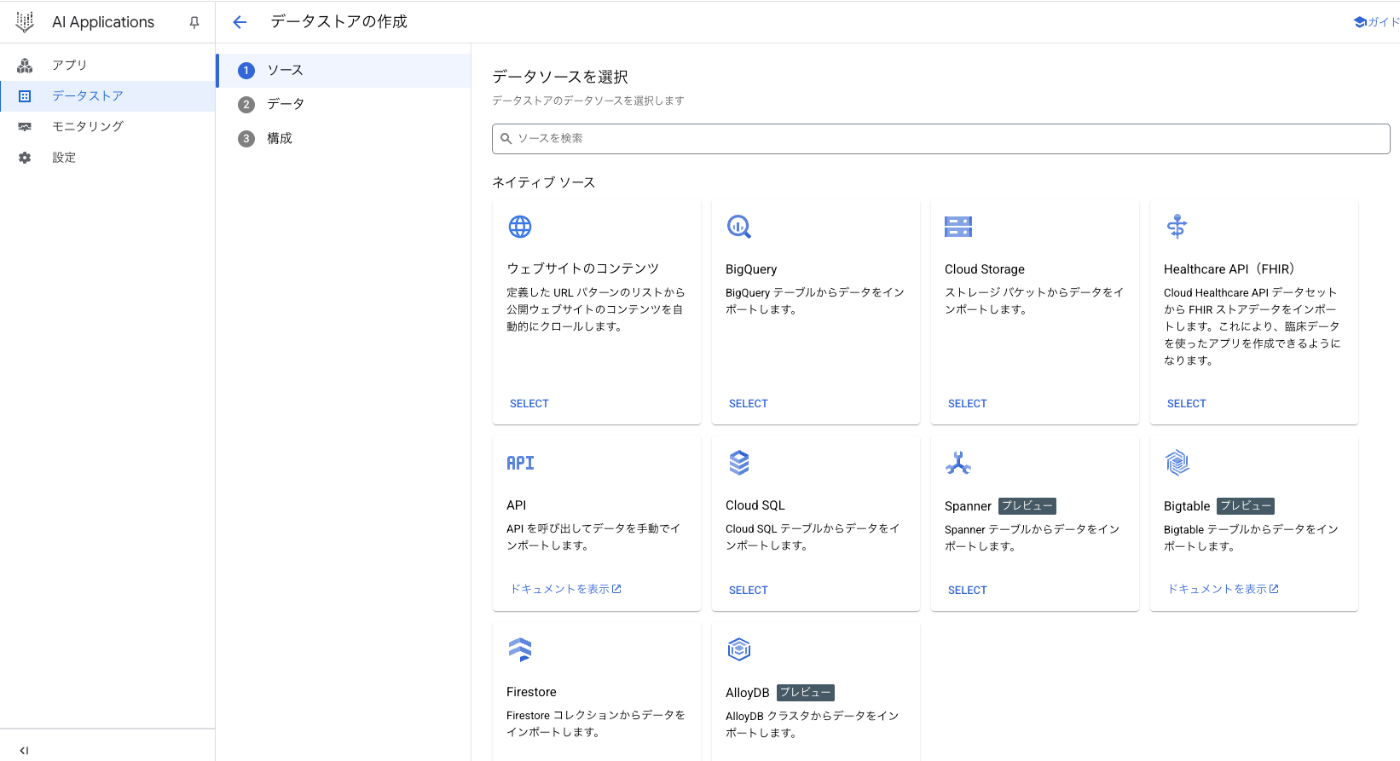Viewport: 1400px width, 761px height.
Task: Click the データストア sidebar icon
Action: tap(25, 96)
